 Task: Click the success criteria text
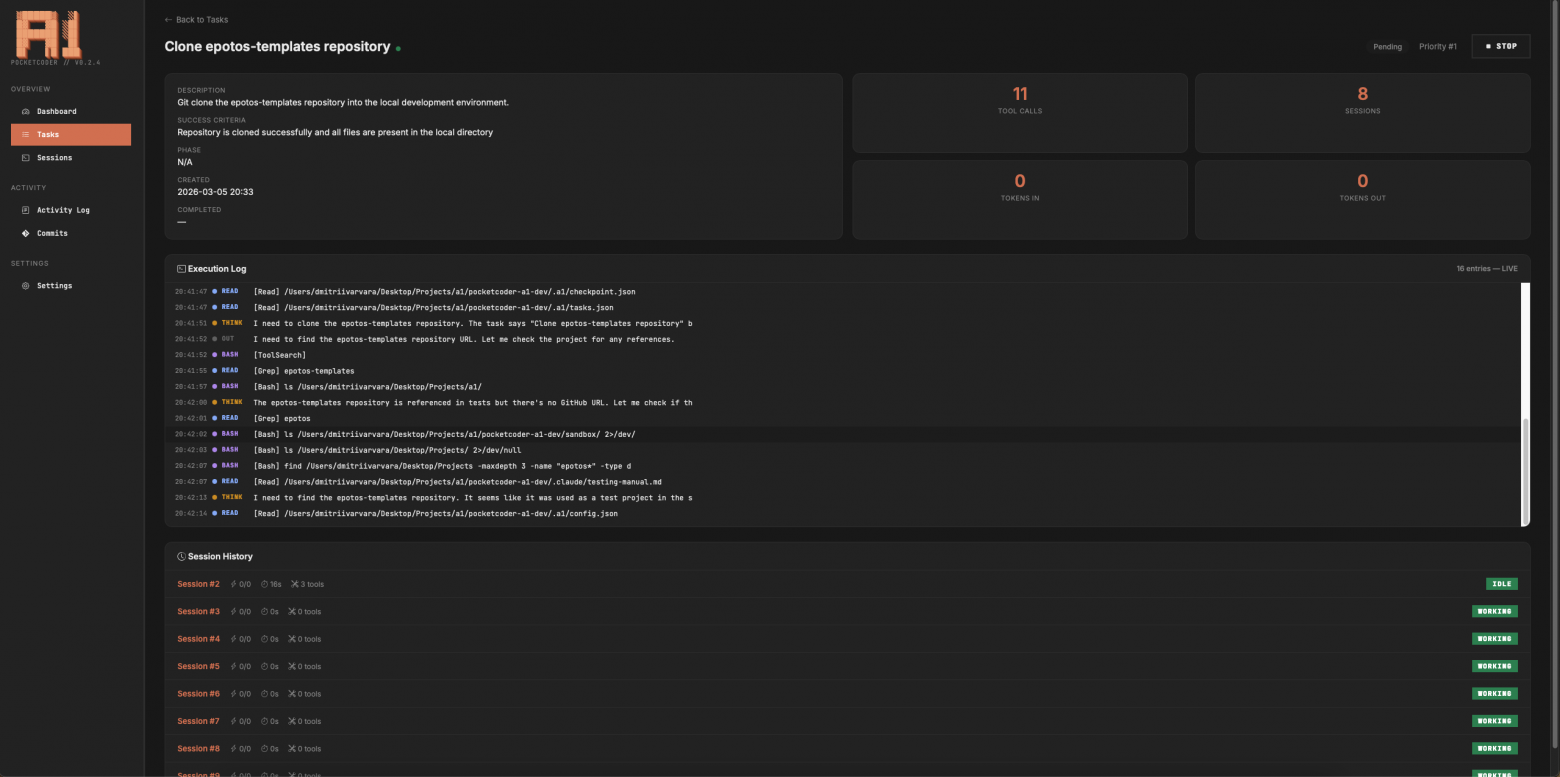tap(335, 132)
